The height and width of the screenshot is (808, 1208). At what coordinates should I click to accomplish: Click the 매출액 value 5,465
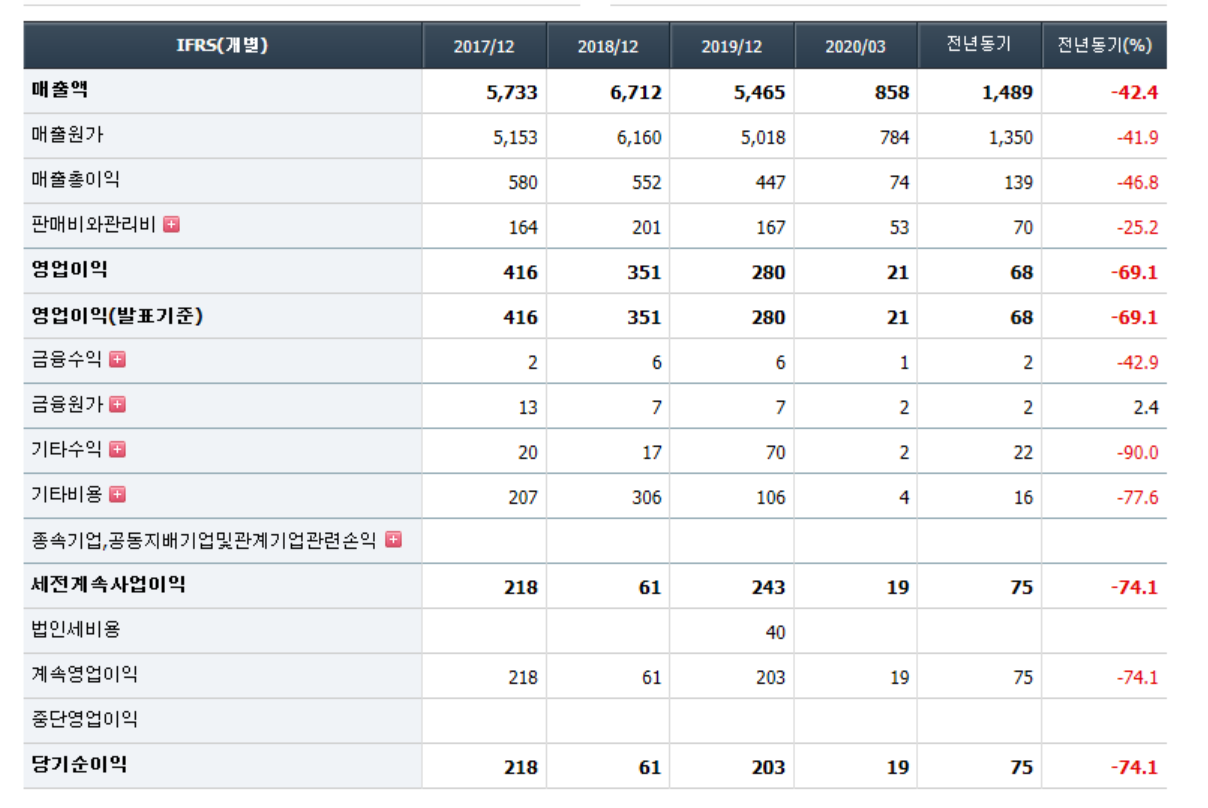click(x=759, y=93)
